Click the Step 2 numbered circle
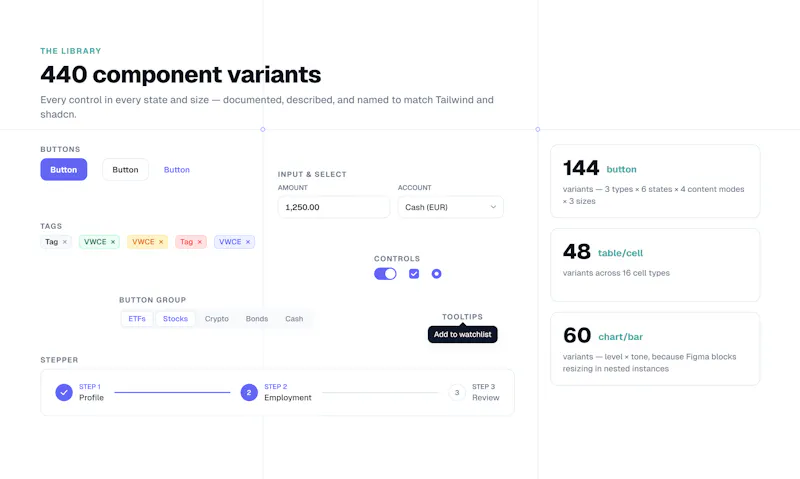 tap(249, 392)
